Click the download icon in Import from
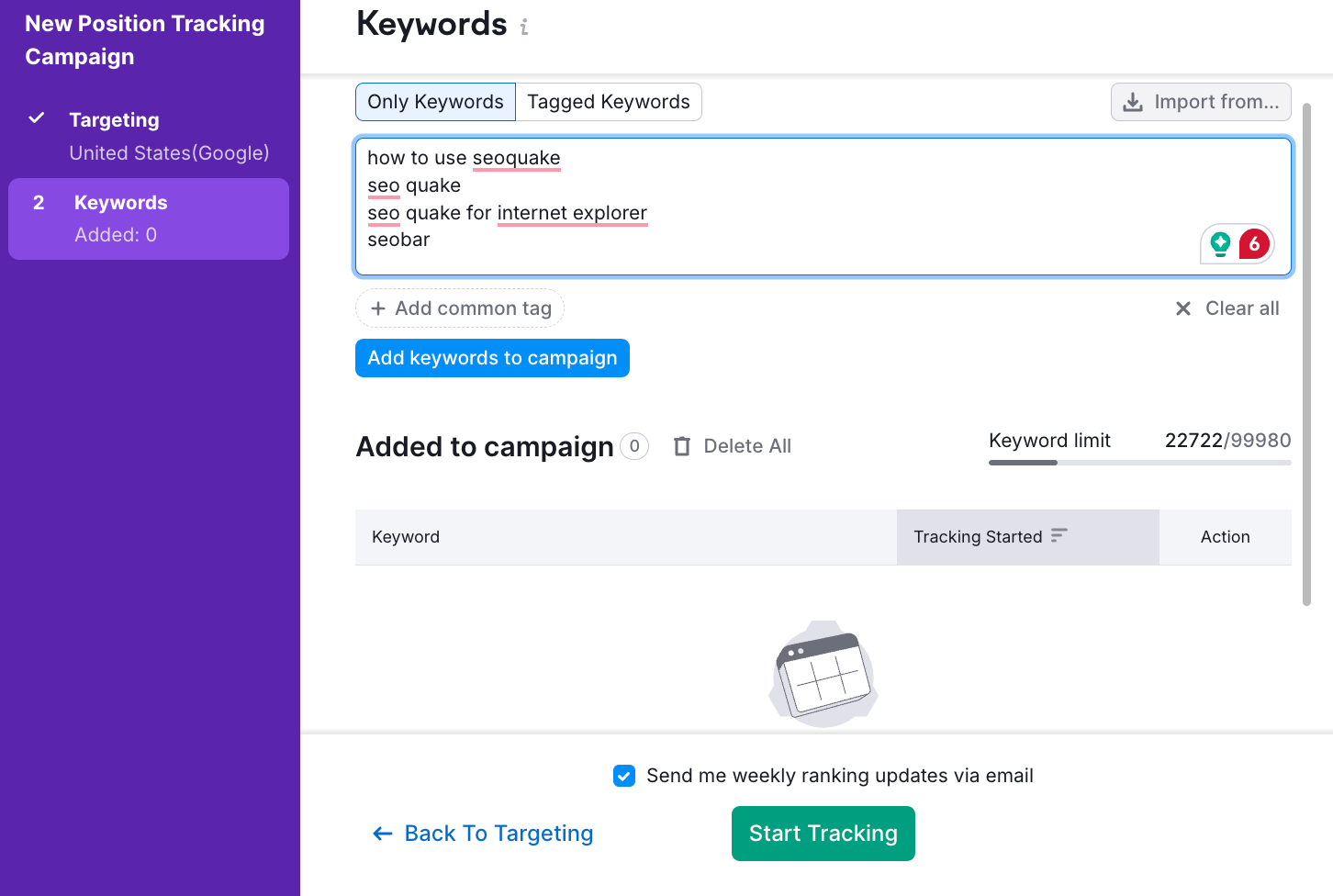 tap(1133, 102)
